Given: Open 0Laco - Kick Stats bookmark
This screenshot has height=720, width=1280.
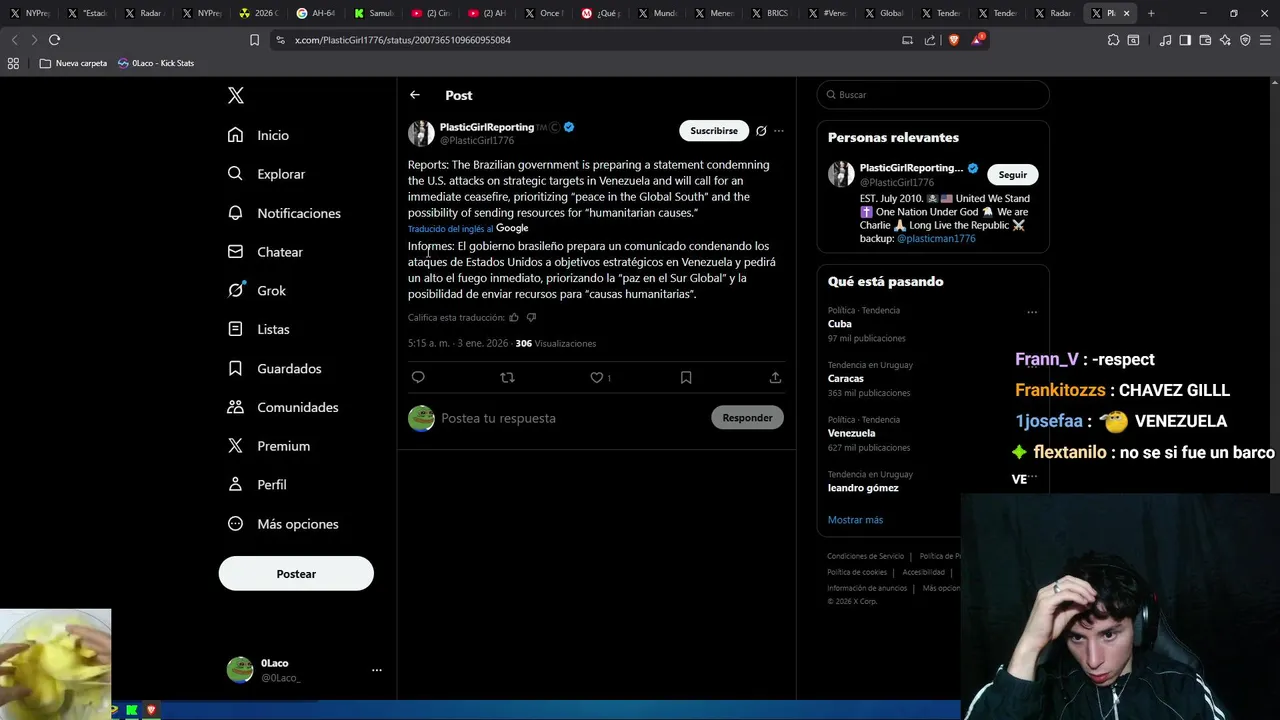Looking at the screenshot, I should click(x=156, y=63).
